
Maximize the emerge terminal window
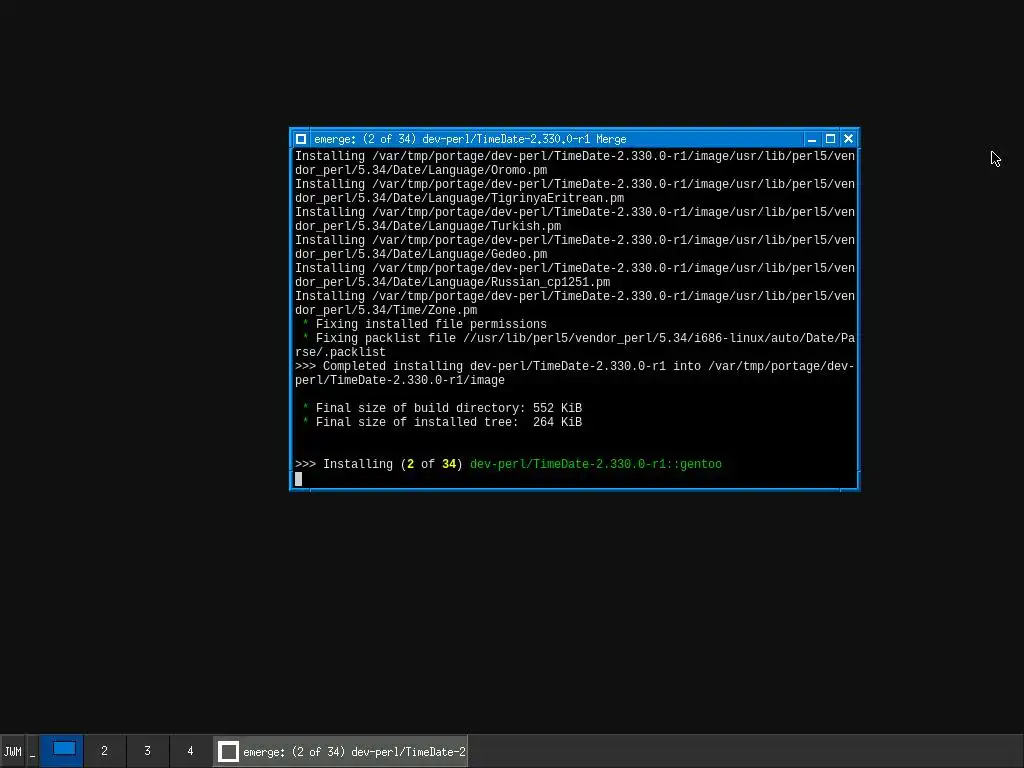(x=830, y=139)
